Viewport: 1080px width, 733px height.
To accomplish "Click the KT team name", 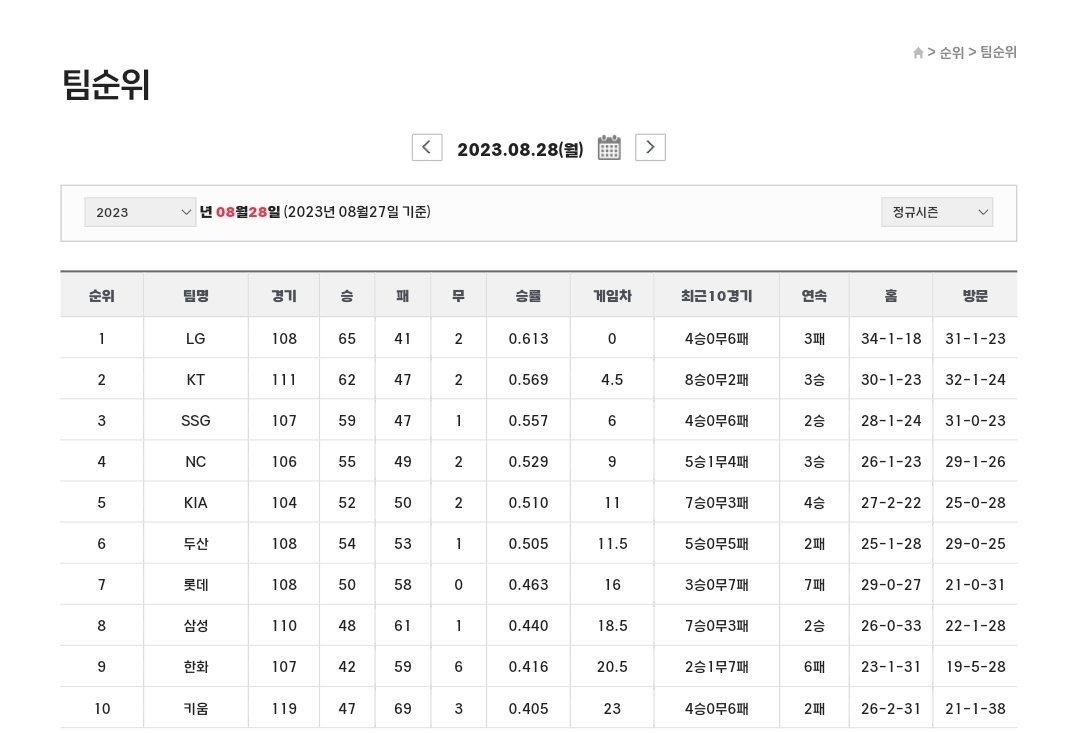I will click(196, 380).
